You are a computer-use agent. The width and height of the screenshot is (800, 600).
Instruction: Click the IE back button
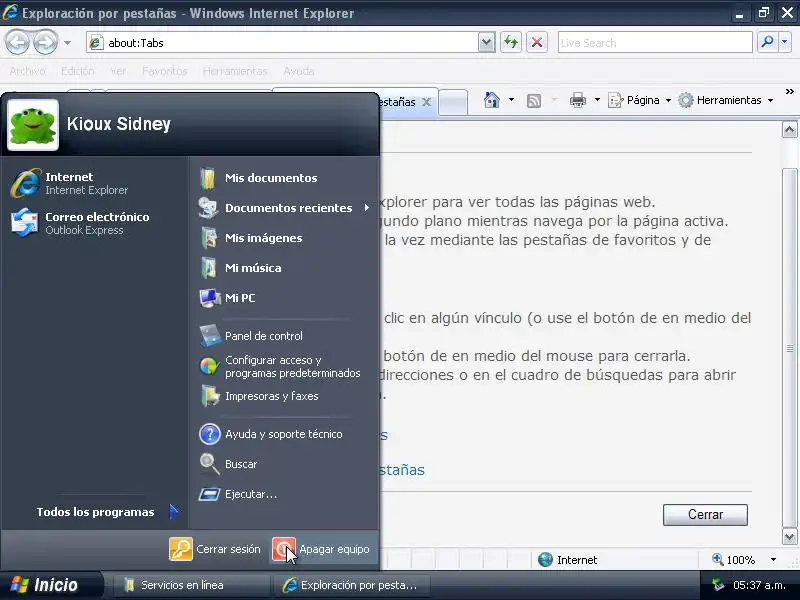click(18, 43)
